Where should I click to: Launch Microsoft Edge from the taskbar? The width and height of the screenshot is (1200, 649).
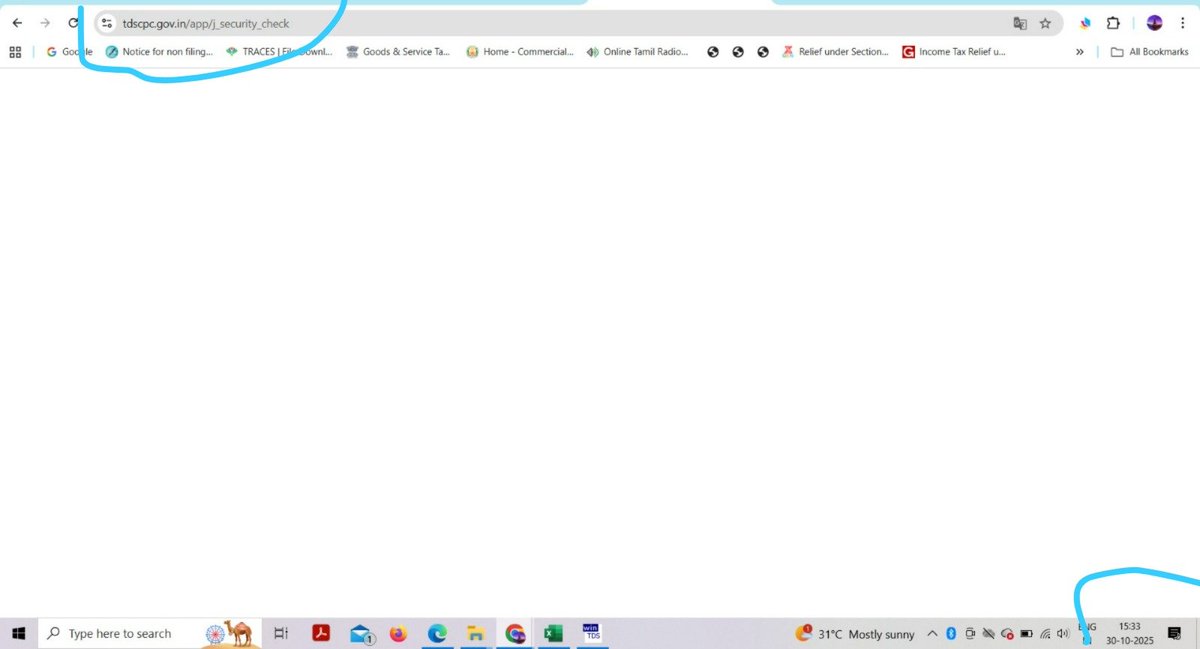(437, 633)
